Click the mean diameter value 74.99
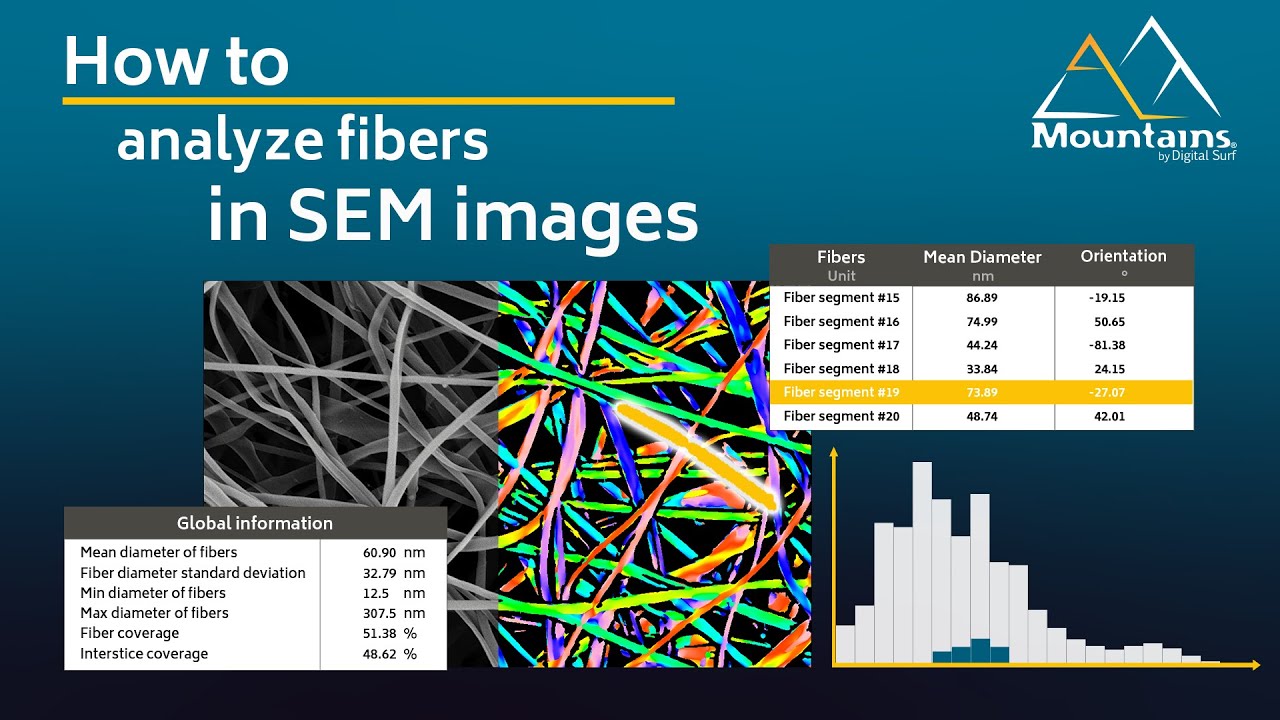This screenshot has width=1280, height=720. [x=982, y=321]
